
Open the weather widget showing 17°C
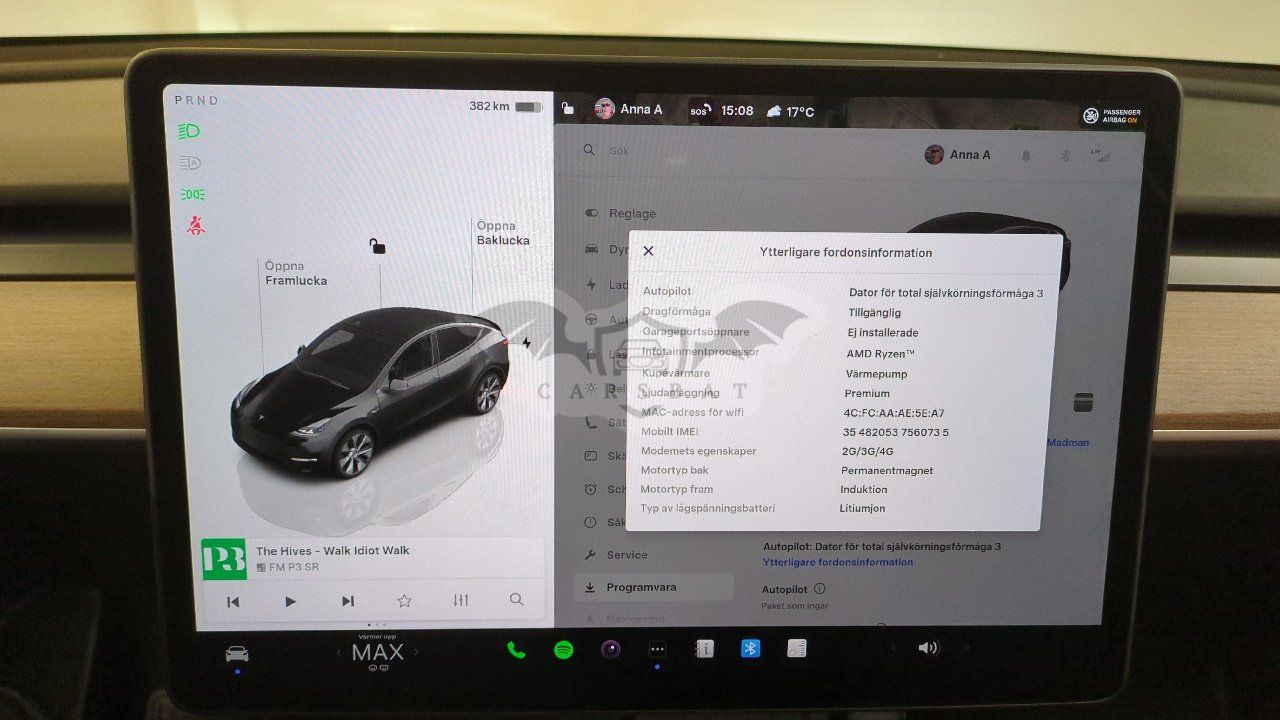(x=790, y=111)
